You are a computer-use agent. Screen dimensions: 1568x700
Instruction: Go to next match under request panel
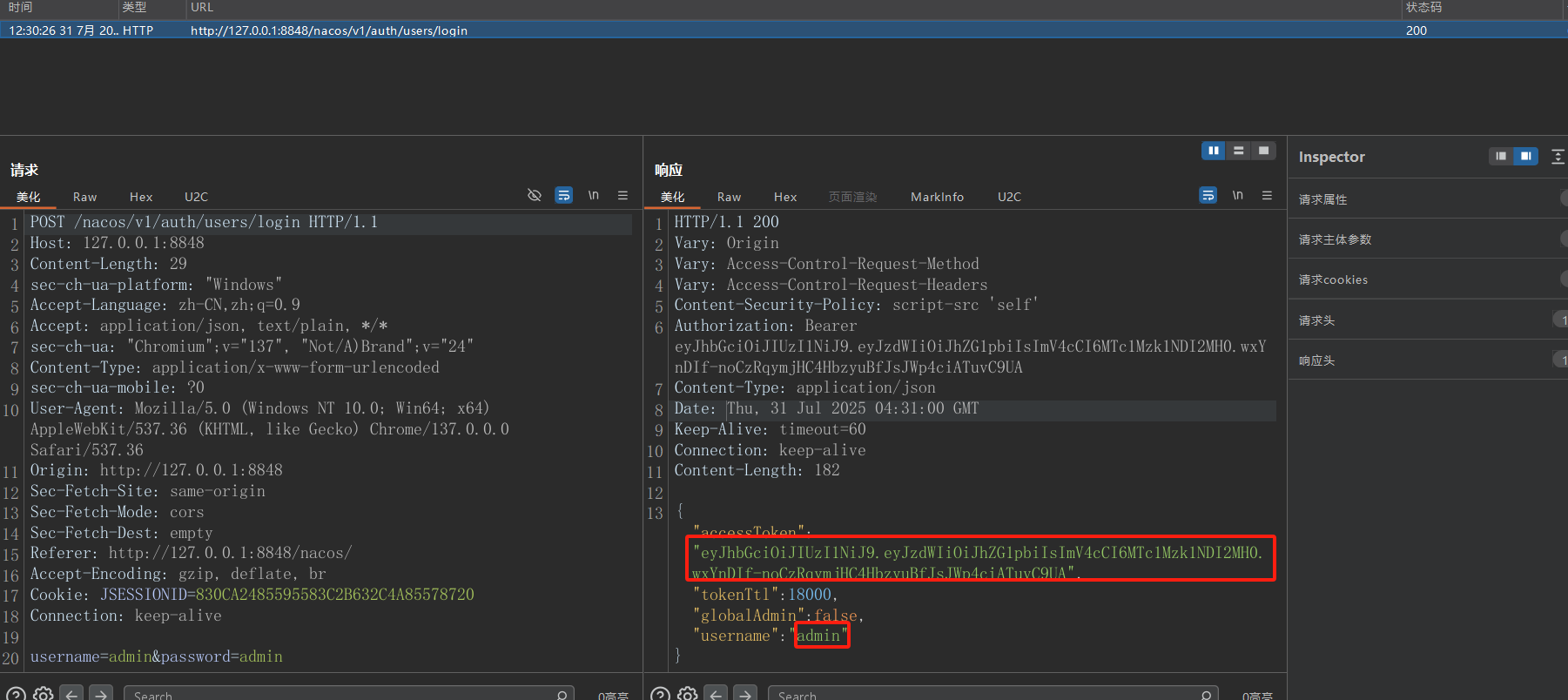(102, 695)
